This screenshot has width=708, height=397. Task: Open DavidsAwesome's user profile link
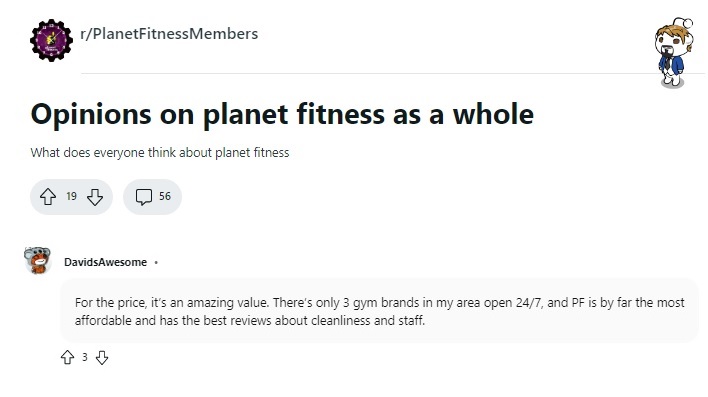click(105, 262)
